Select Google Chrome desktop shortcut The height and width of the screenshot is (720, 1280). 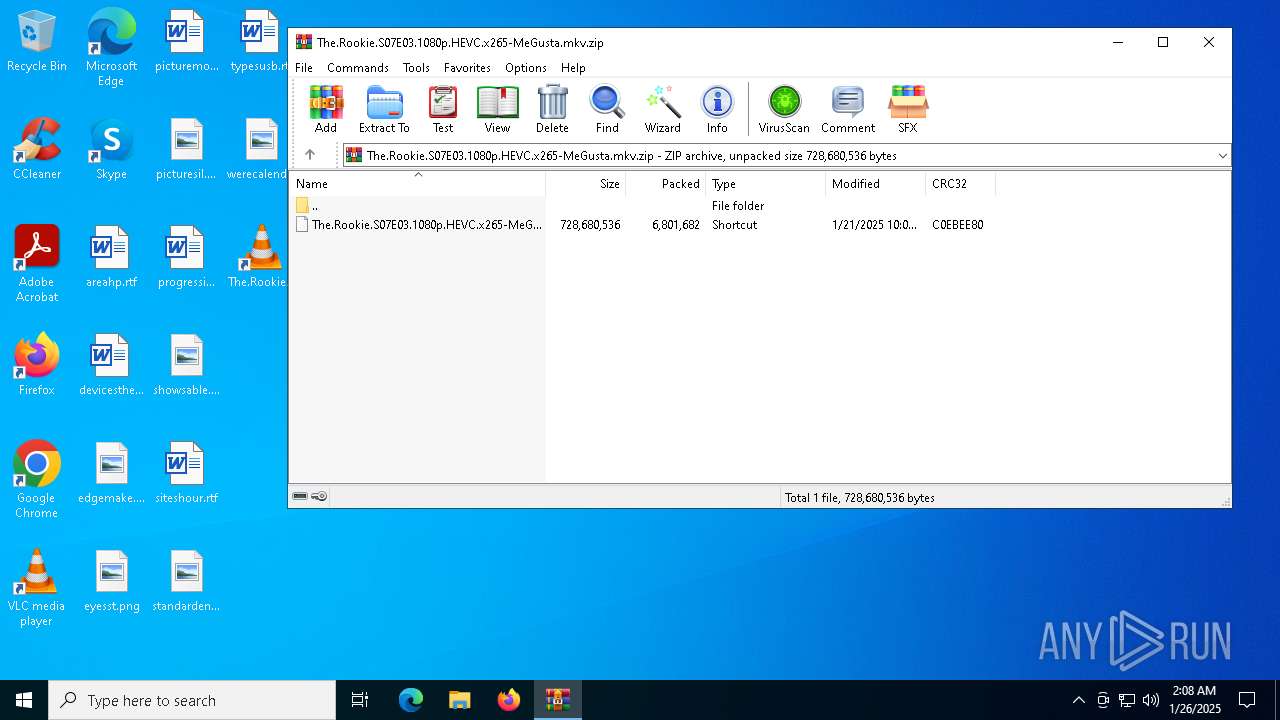point(37,480)
